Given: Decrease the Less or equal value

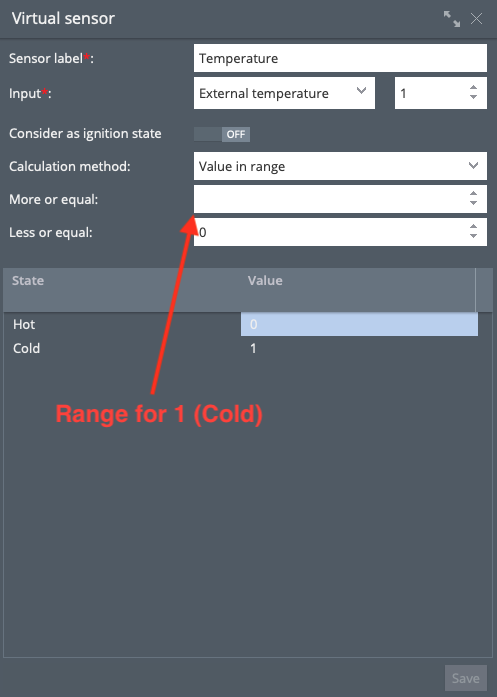Looking at the screenshot, I should (x=473, y=236).
